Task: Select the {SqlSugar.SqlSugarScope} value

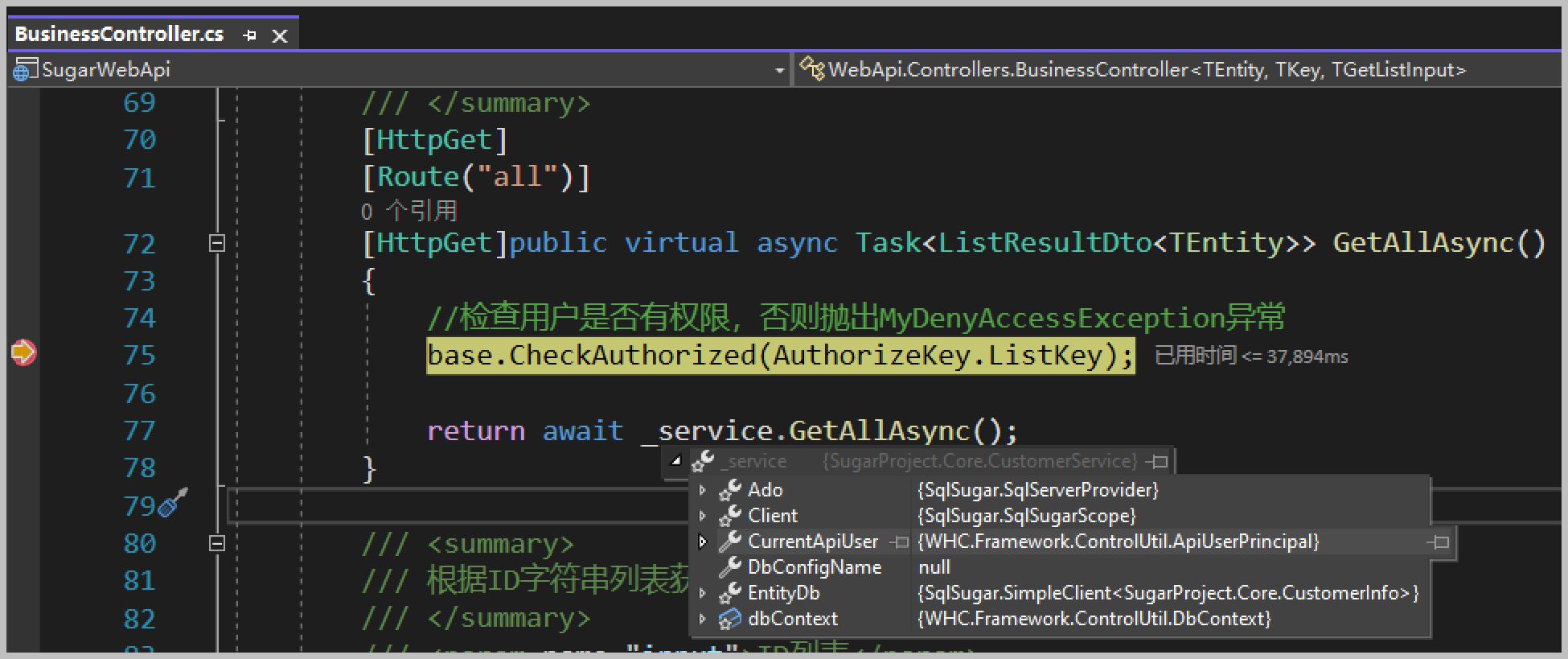Action: (x=1027, y=516)
